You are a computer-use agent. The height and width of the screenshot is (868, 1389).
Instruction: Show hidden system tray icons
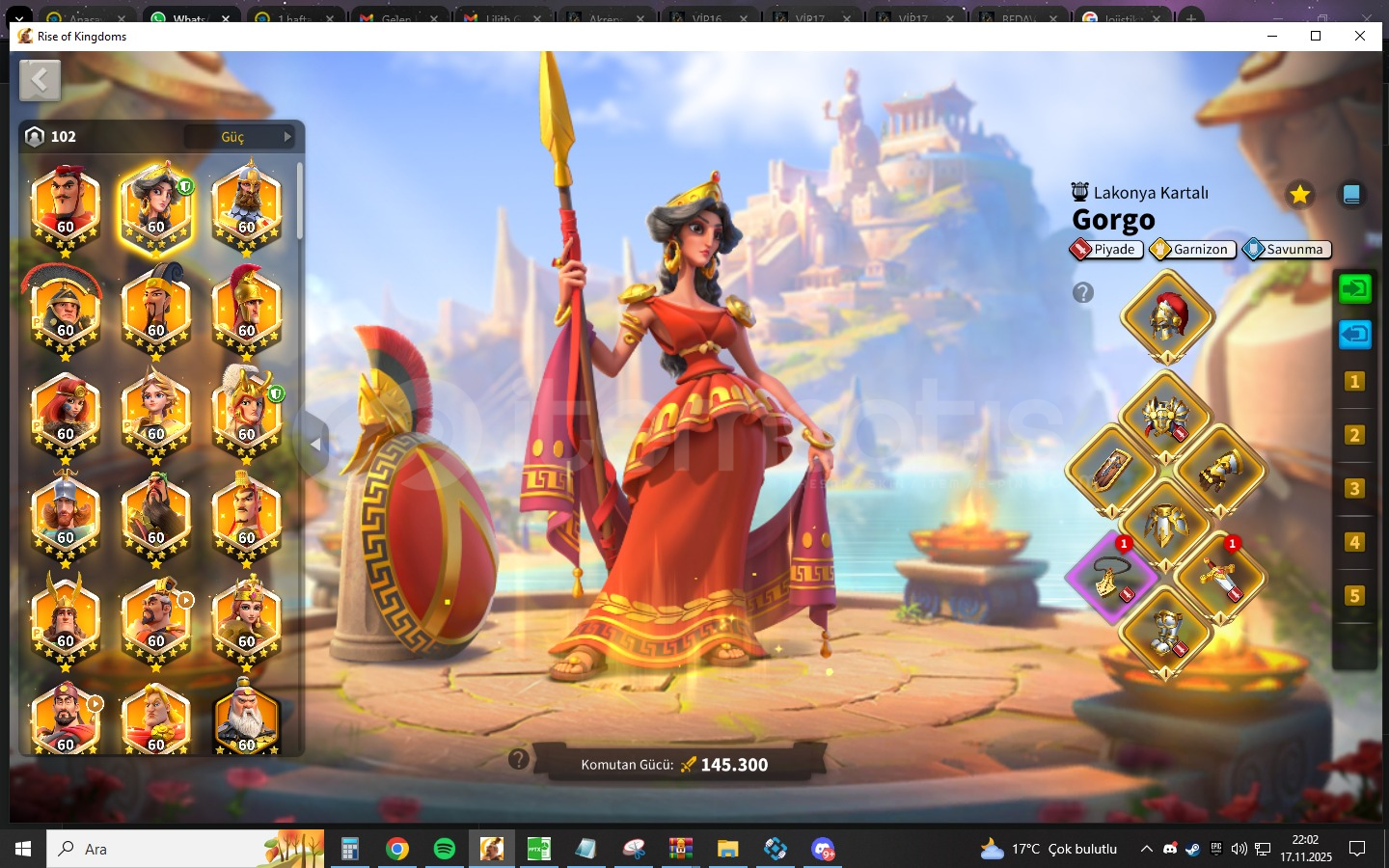click(x=1146, y=849)
